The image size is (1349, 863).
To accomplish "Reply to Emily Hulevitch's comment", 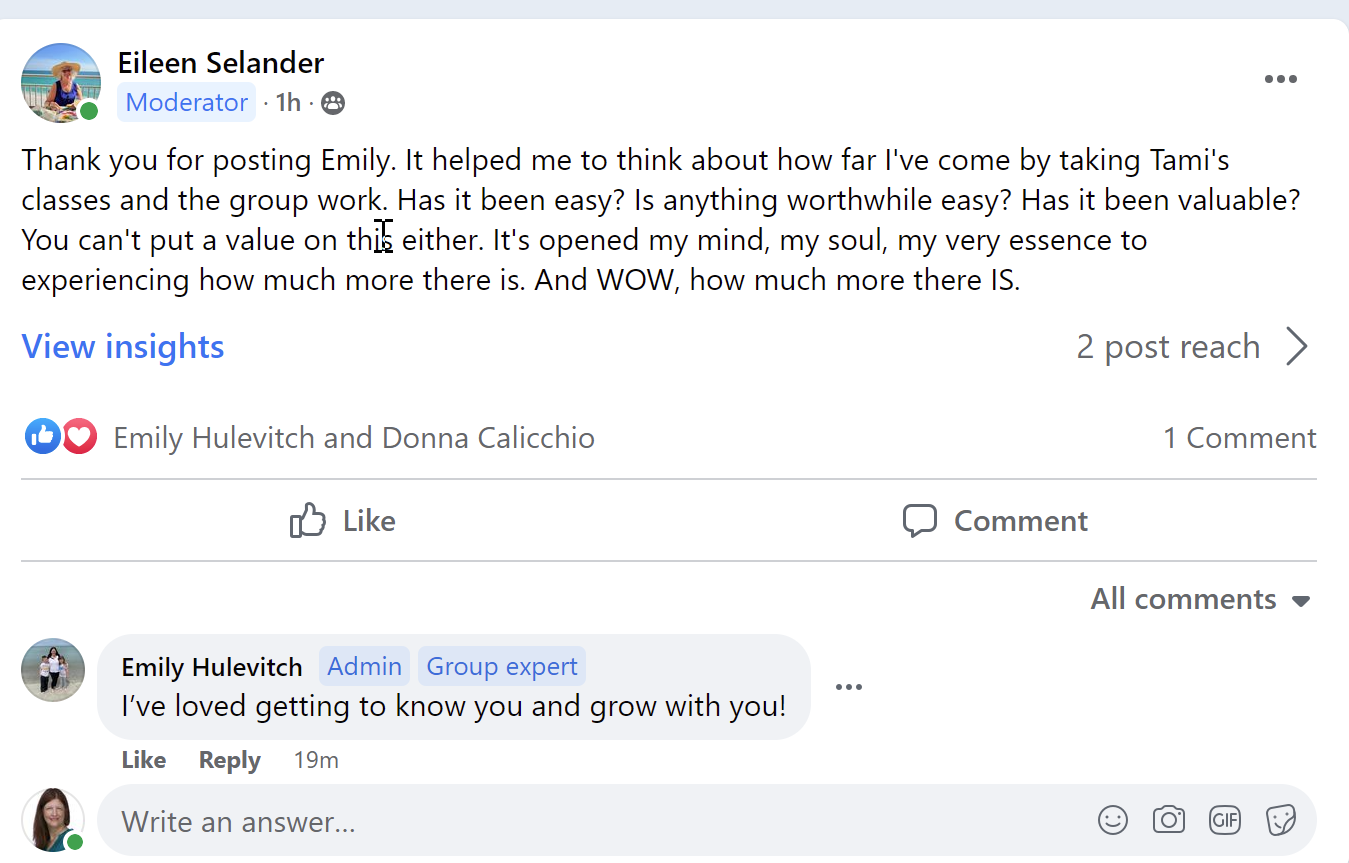I will pos(229,760).
